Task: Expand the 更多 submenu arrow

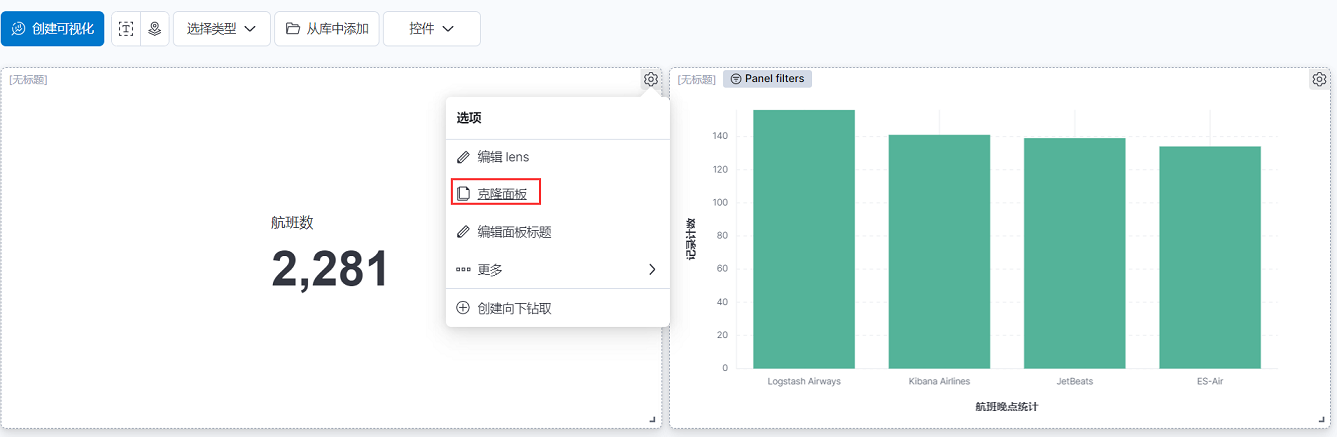Action: (x=652, y=269)
